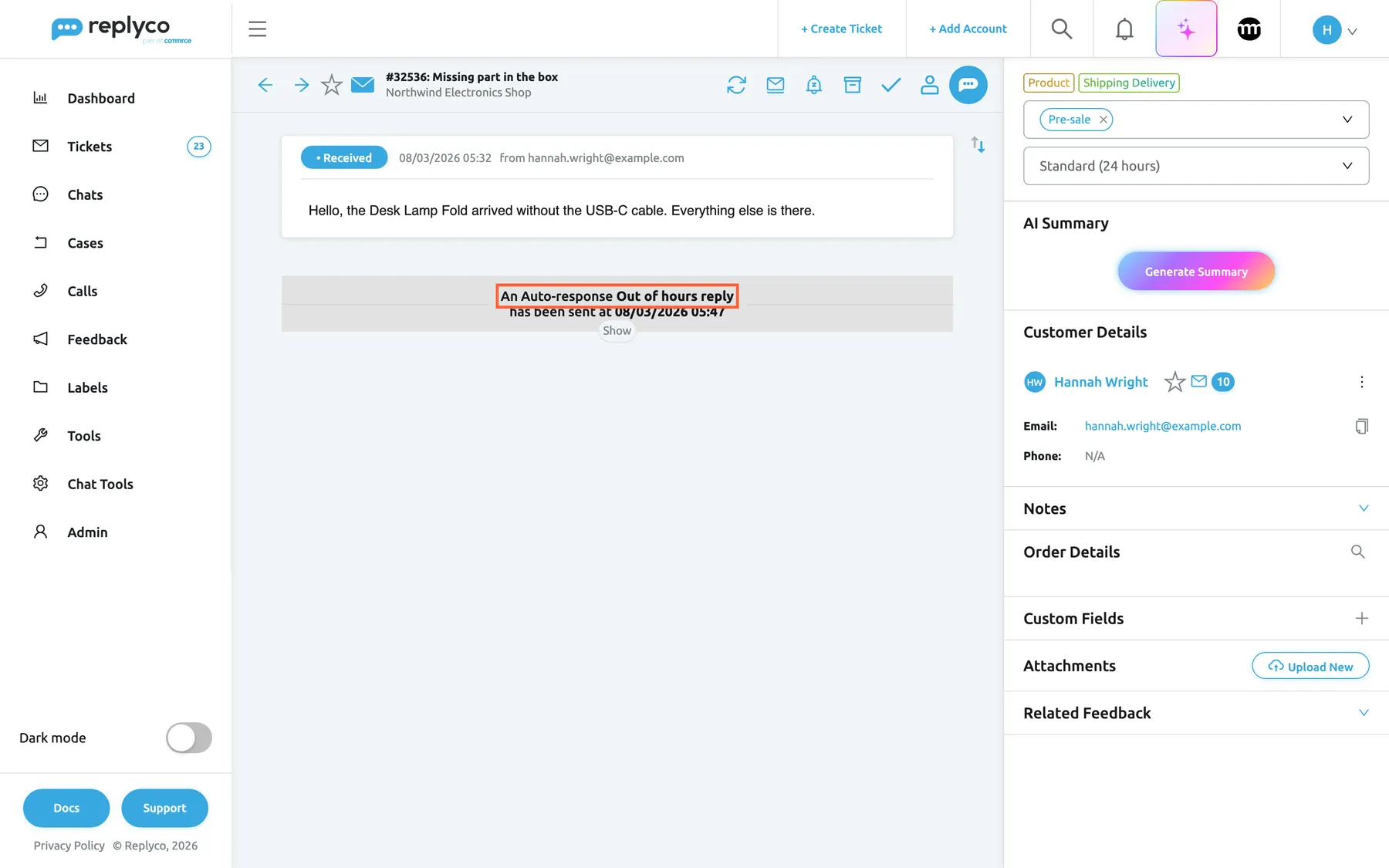Assign ticket using person icon
The width and height of the screenshot is (1389, 868).
click(x=930, y=85)
